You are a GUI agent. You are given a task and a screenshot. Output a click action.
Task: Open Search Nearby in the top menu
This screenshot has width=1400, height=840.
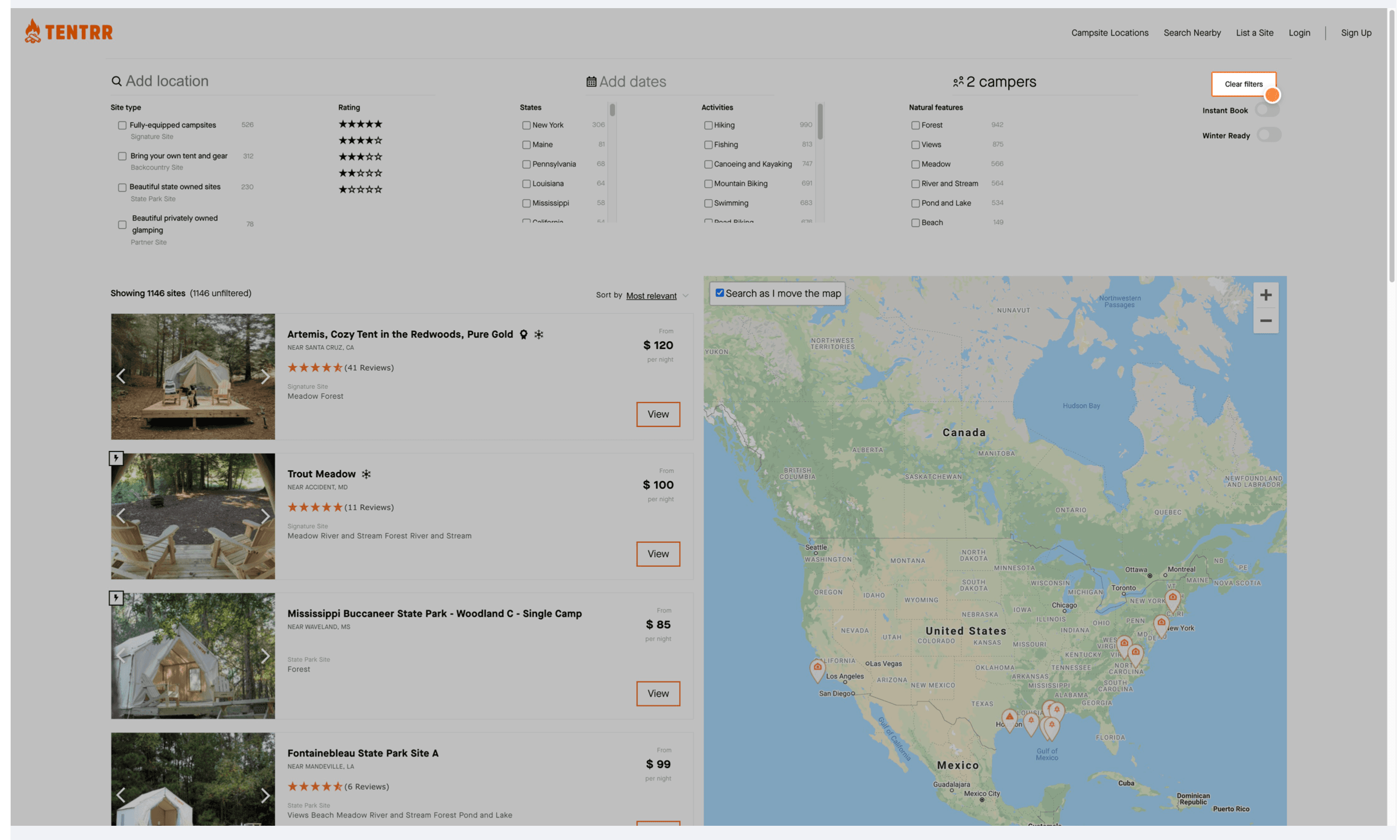(1192, 33)
